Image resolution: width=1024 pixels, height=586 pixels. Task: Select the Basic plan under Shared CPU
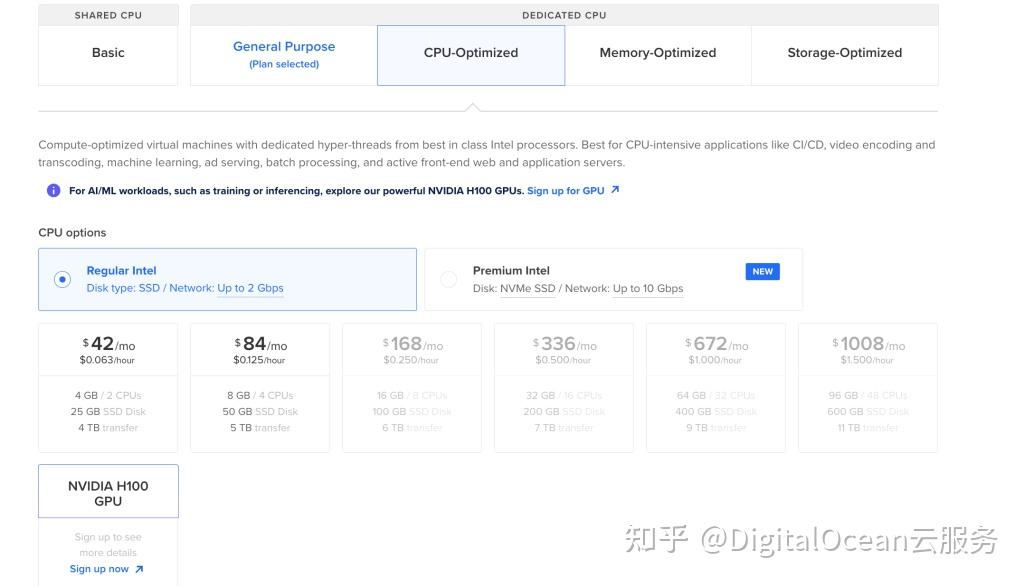(108, 52)
